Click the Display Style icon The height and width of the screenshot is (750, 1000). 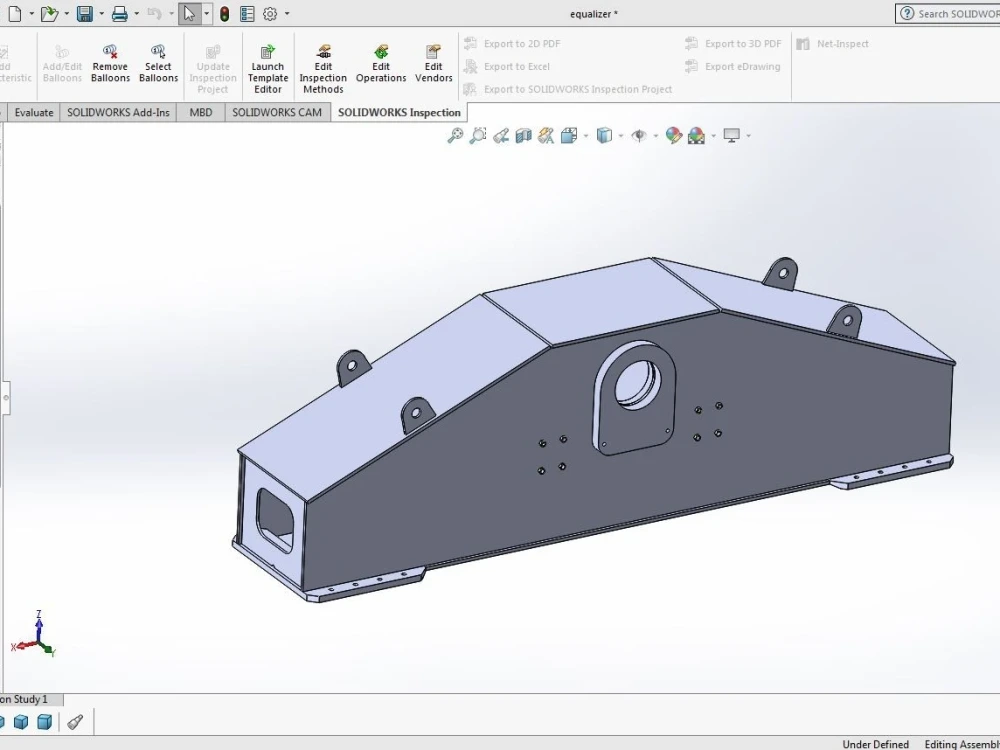604,135
